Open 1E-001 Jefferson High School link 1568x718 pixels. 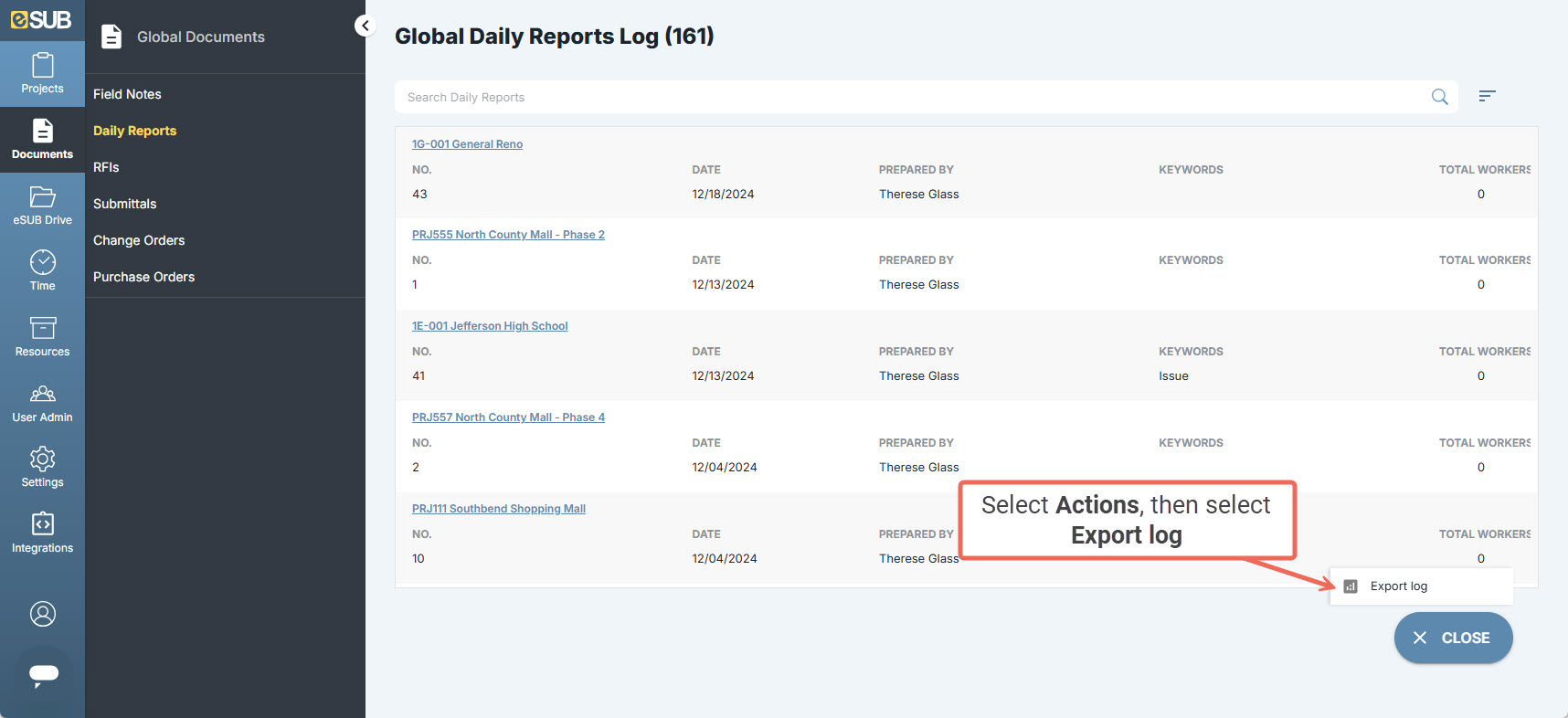490,326
